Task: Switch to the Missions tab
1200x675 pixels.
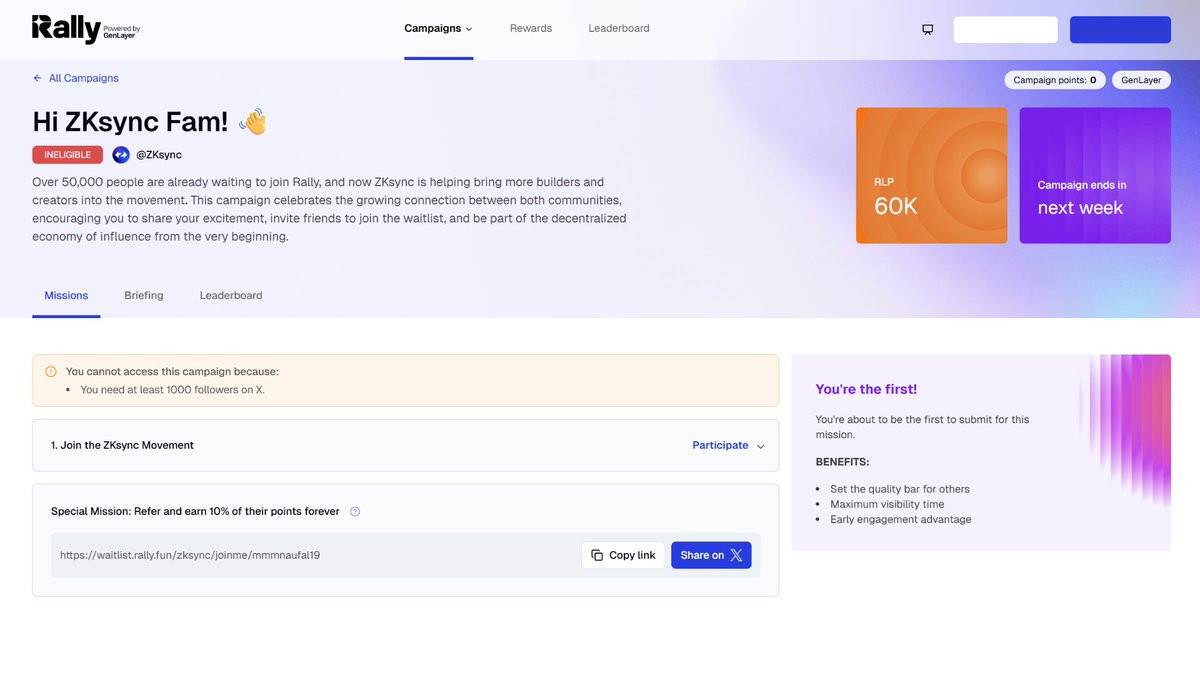Action: click(66, 295)
